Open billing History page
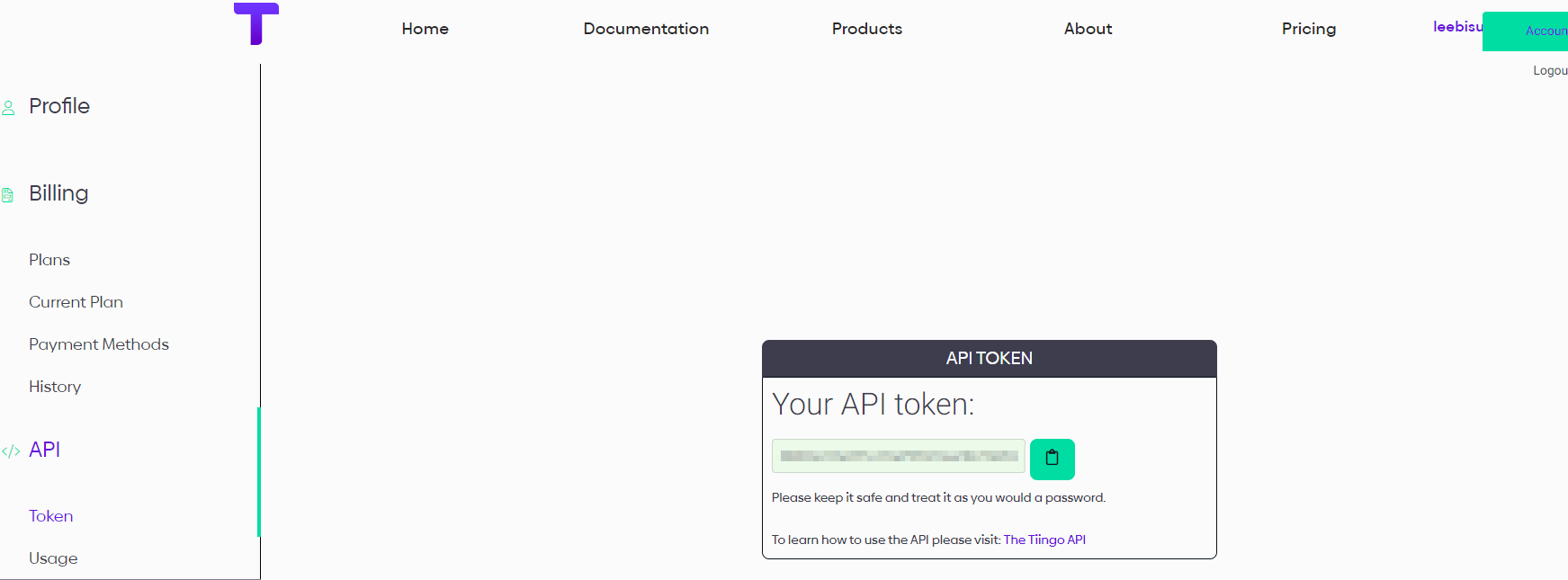Screen dimensions: 1568x580 [55, 387]
